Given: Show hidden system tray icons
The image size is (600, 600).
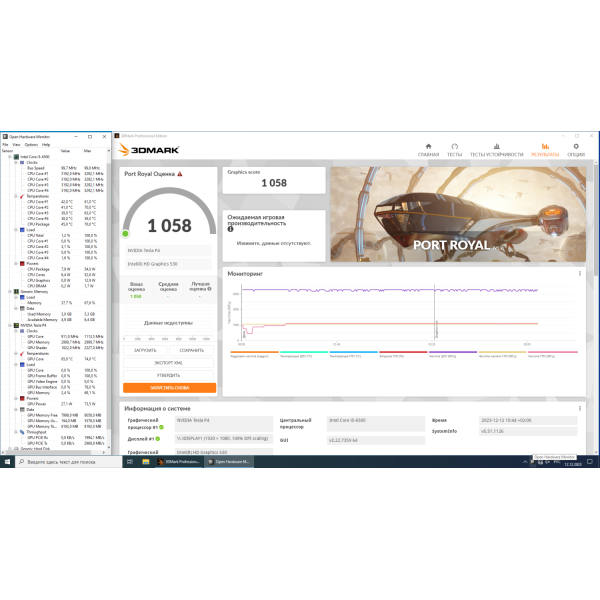Looking at the screenshot, I should click(x=525, y=462).
